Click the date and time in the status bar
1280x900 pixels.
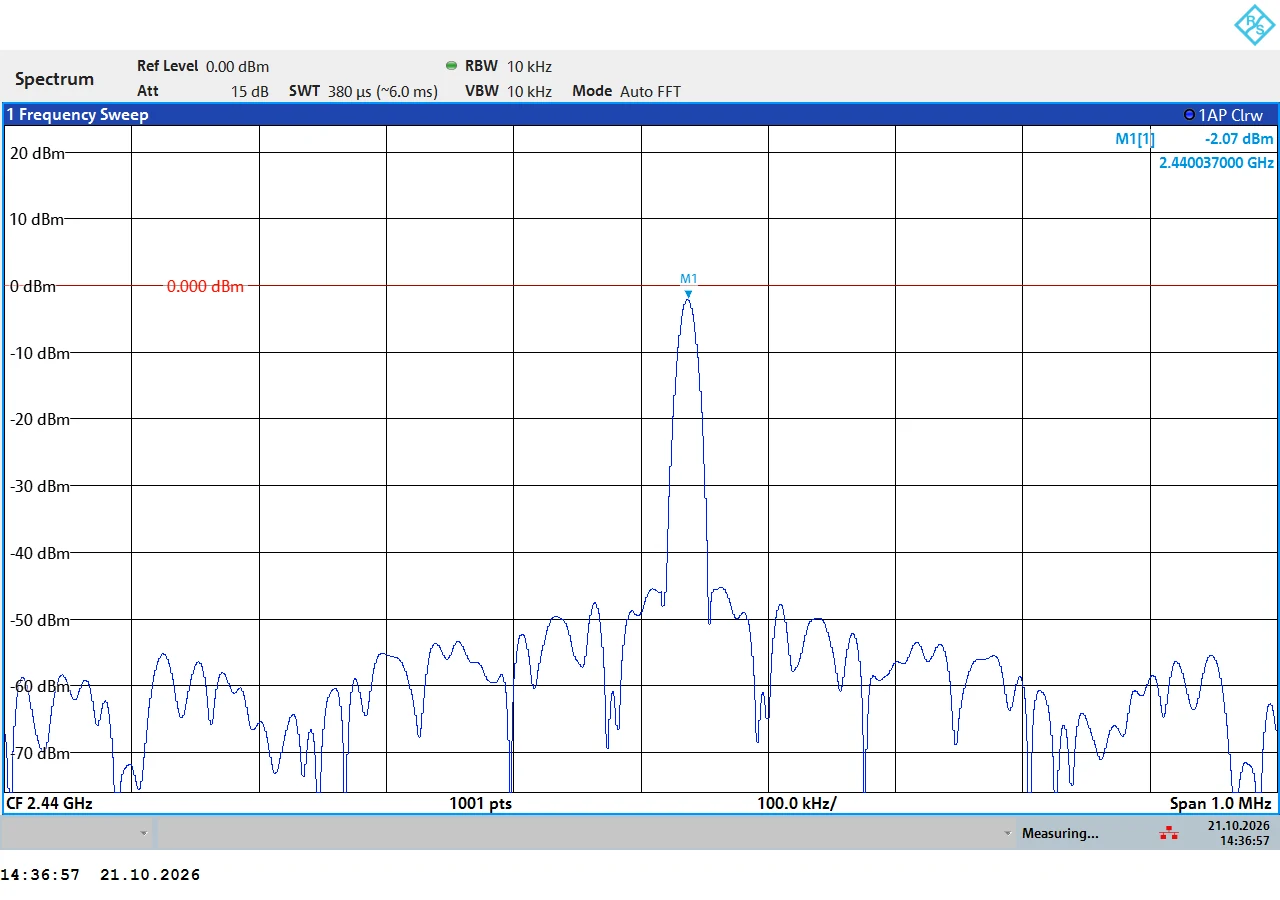coord(1238,833)
